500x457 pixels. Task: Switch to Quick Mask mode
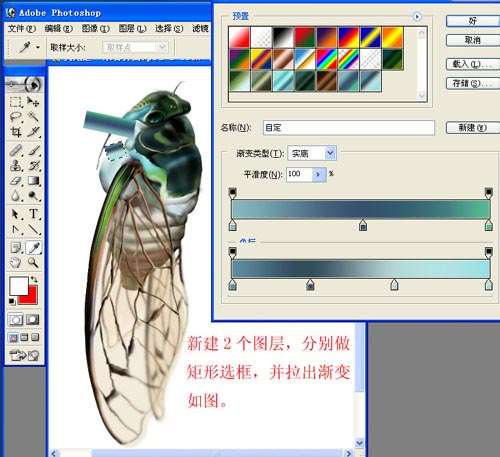click(x=32, y=320)
